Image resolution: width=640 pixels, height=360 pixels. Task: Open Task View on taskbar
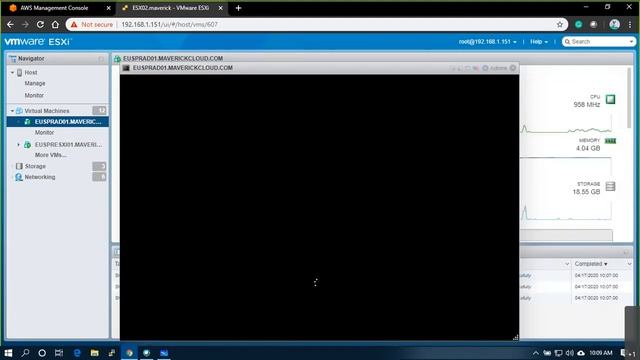point(59,353)
